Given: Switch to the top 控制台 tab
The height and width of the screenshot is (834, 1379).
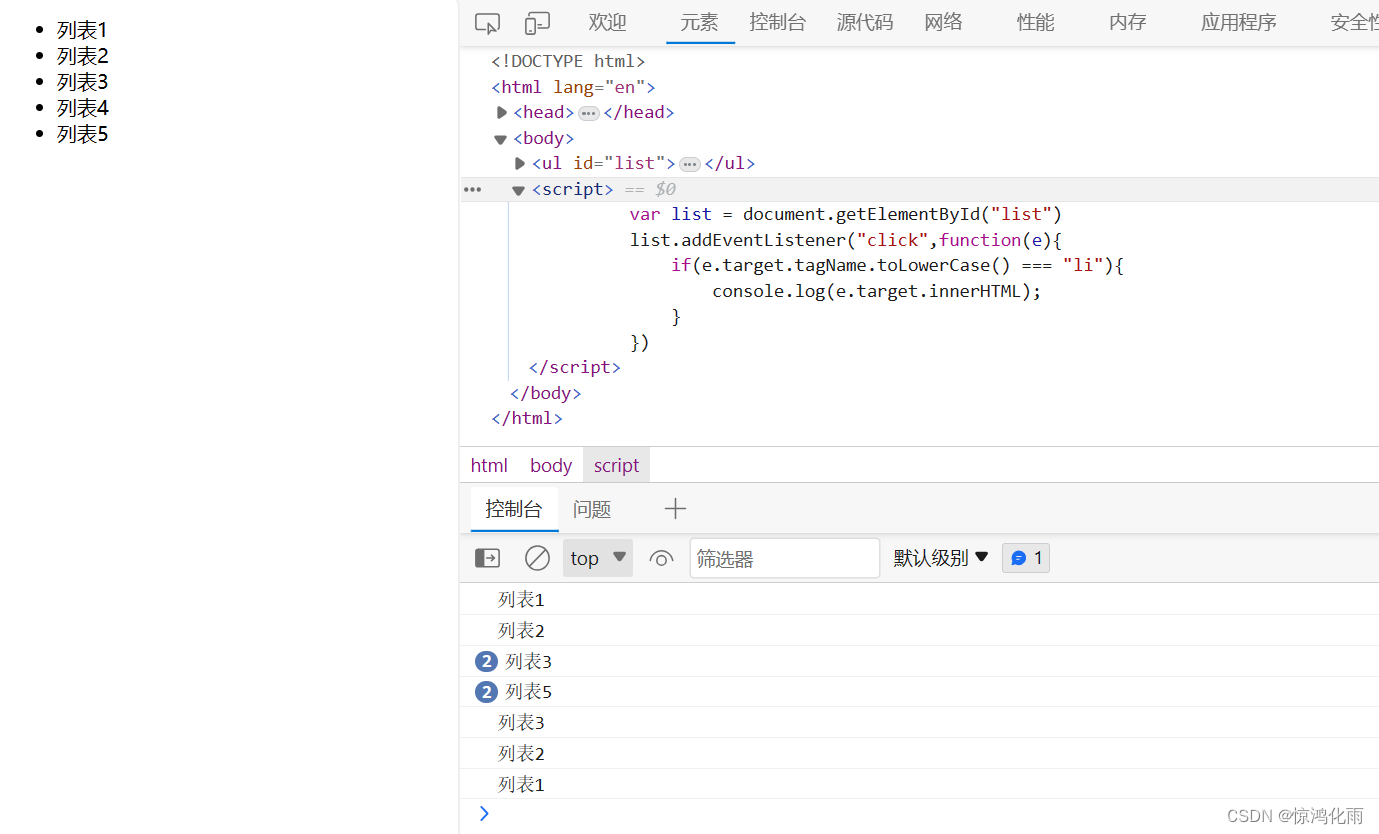Looking at the screenshot, I should 777,22.
